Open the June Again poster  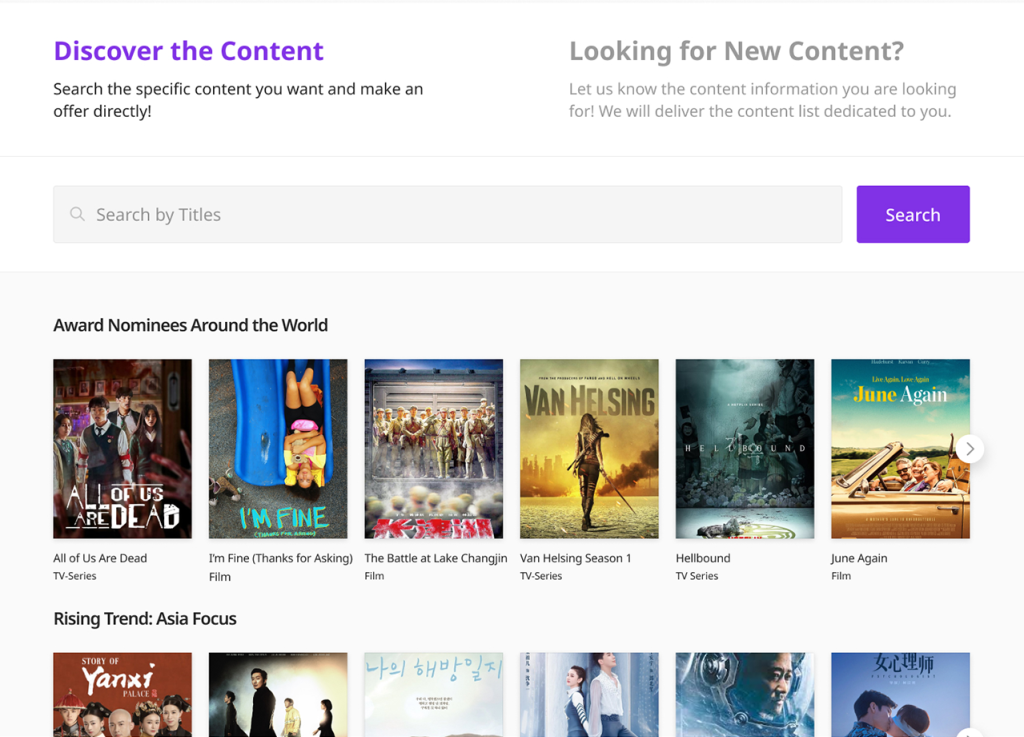coord(901,448)
